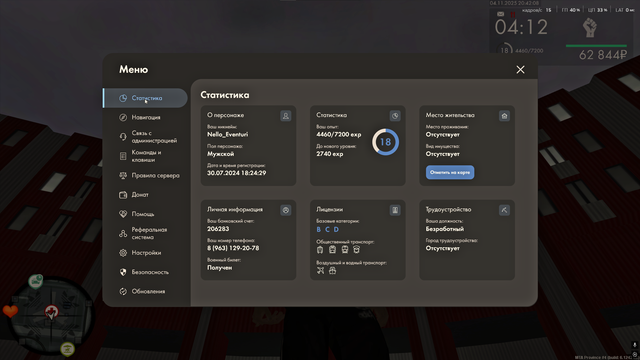Viewport: 640px width, 360px height.
Task: Click the wallet icon beside Донат
Action: 123,195
